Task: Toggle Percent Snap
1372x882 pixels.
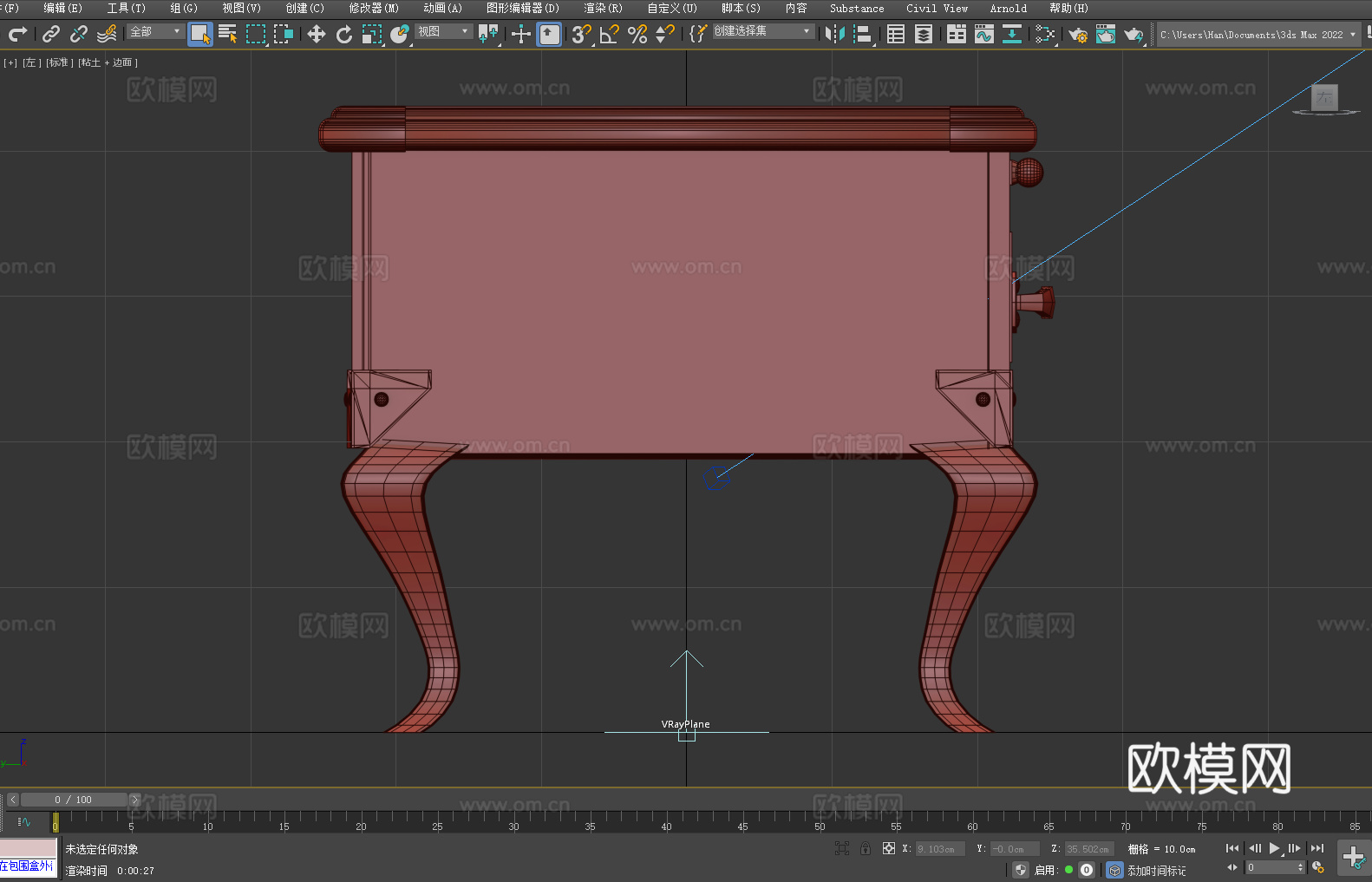Action: (637, 34)
